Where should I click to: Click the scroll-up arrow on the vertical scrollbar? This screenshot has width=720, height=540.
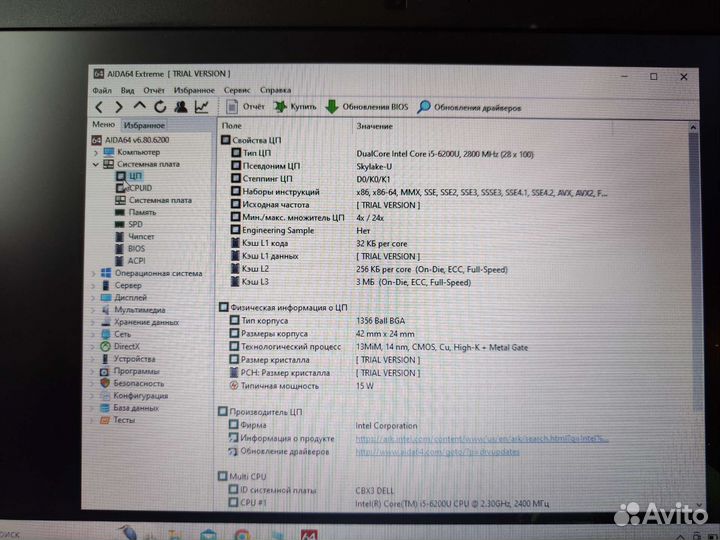coord(693,127)
